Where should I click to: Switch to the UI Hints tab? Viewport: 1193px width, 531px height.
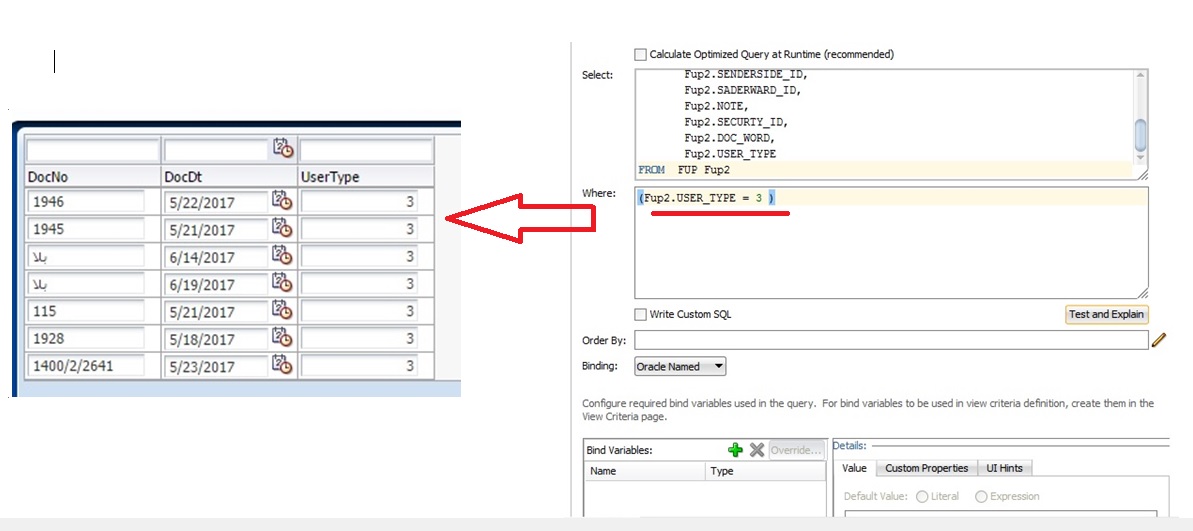tap(1004, 468)
